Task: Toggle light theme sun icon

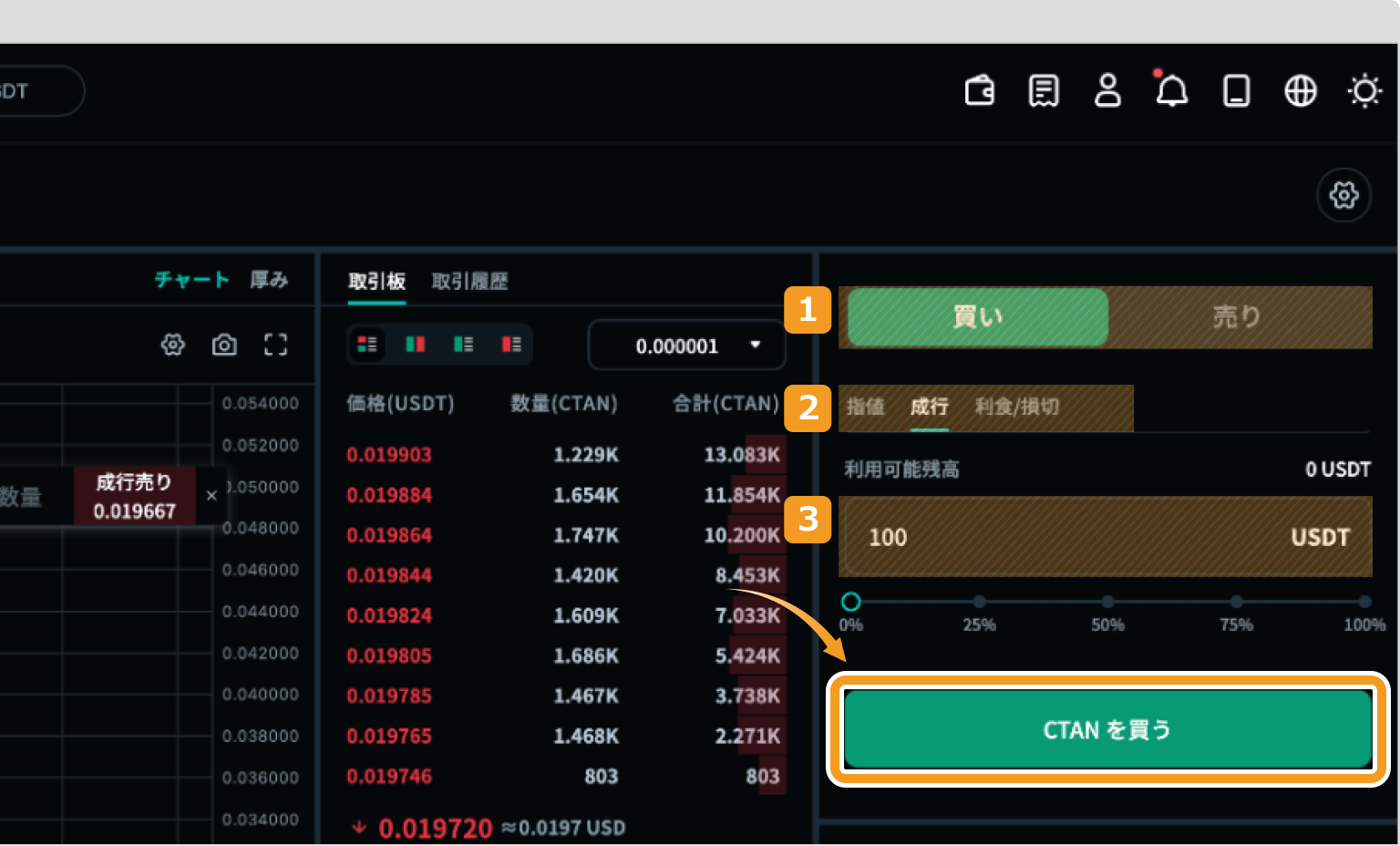Action: 1364,91
